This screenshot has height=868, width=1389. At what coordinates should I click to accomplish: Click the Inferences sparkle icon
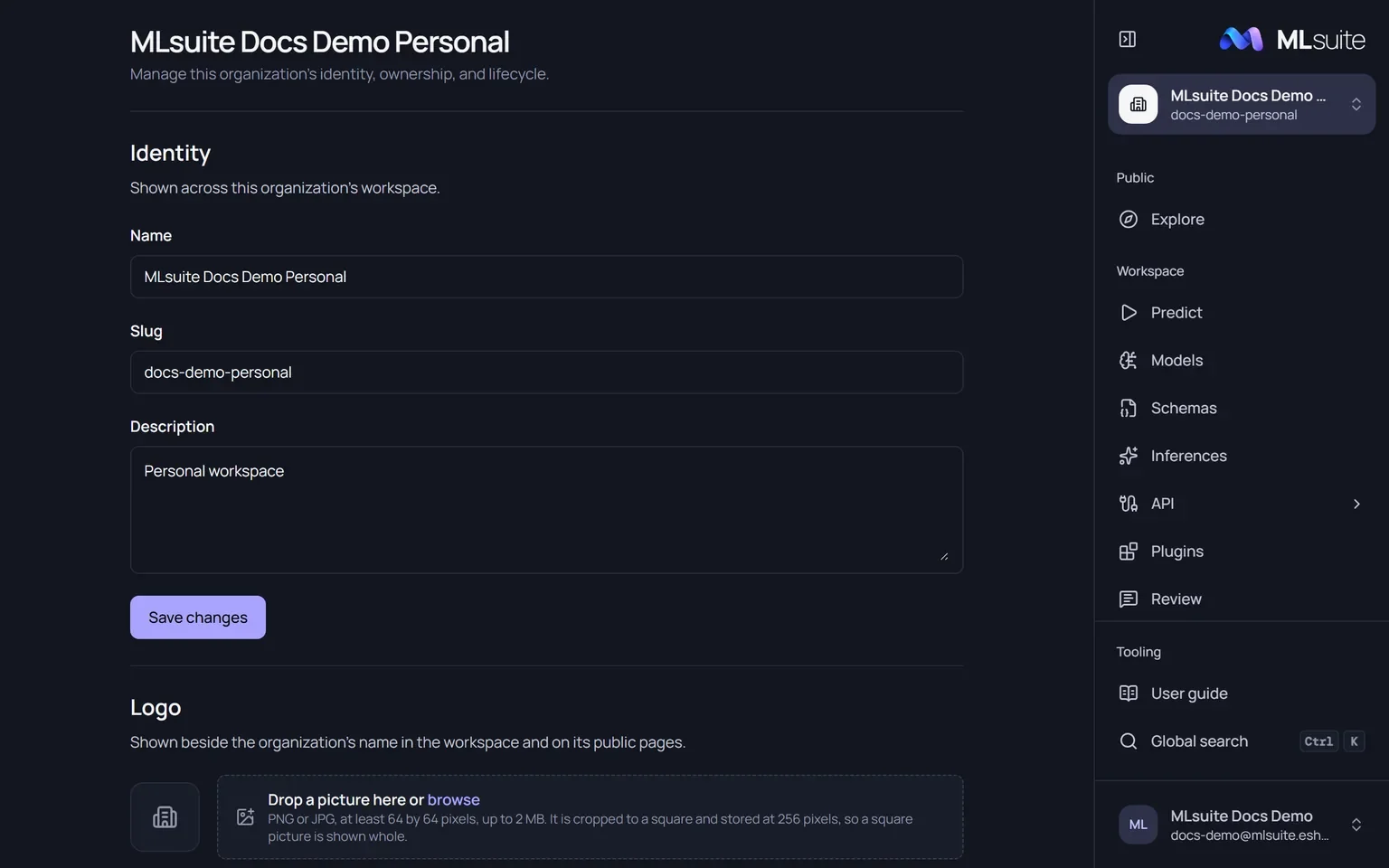pyautogui.click(x=1129, y=456)
